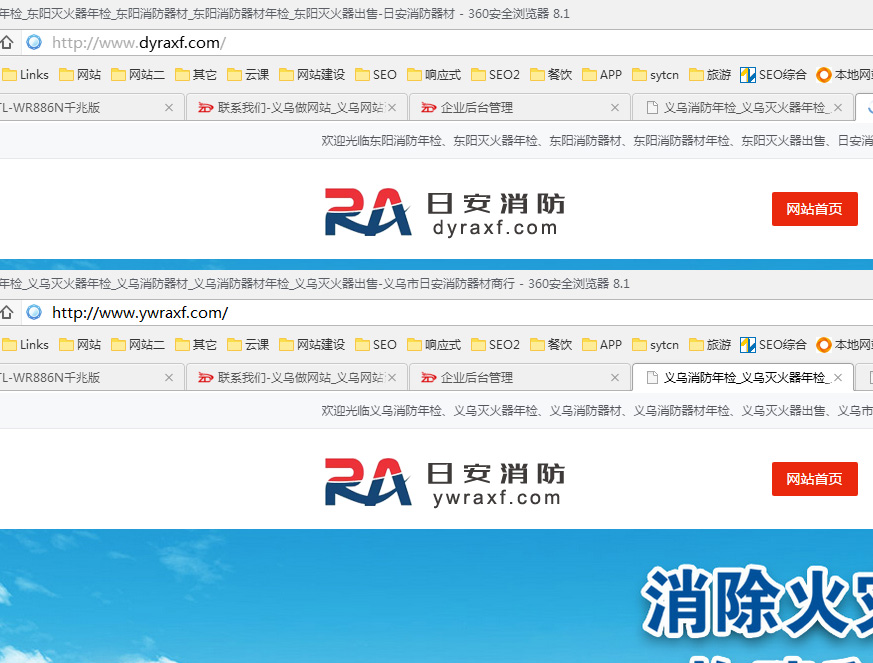Open 云课 bookmark folder in upper browser
This screenshot has height=663, width=873.
tap(248, 75)
